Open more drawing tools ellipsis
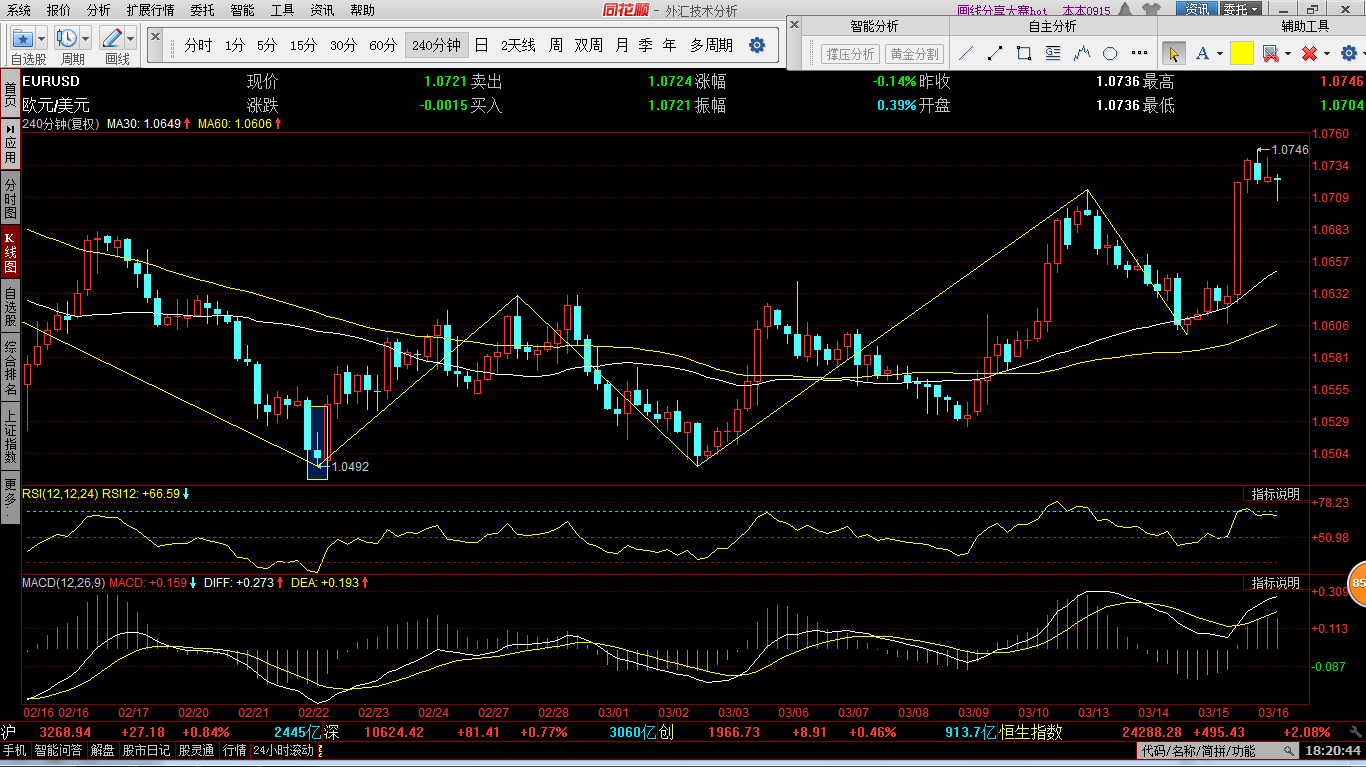 click(1139, 53)
